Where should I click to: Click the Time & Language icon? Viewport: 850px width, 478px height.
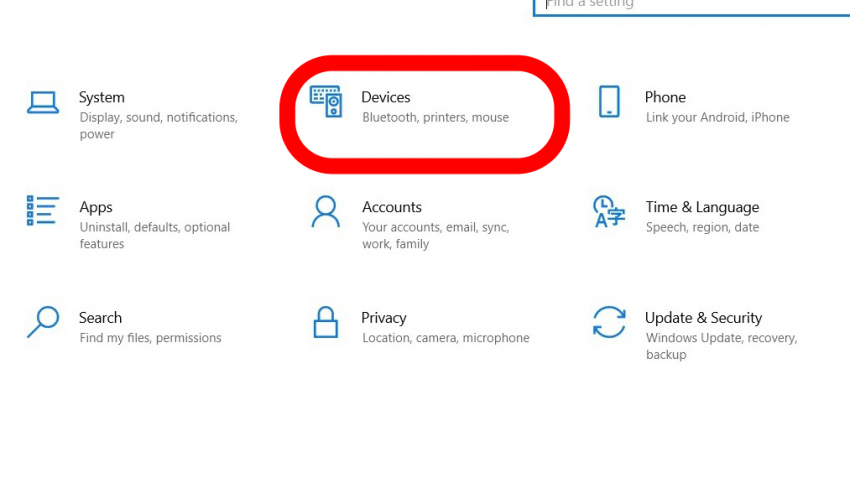pyautogui.click(x=609, y=211)
